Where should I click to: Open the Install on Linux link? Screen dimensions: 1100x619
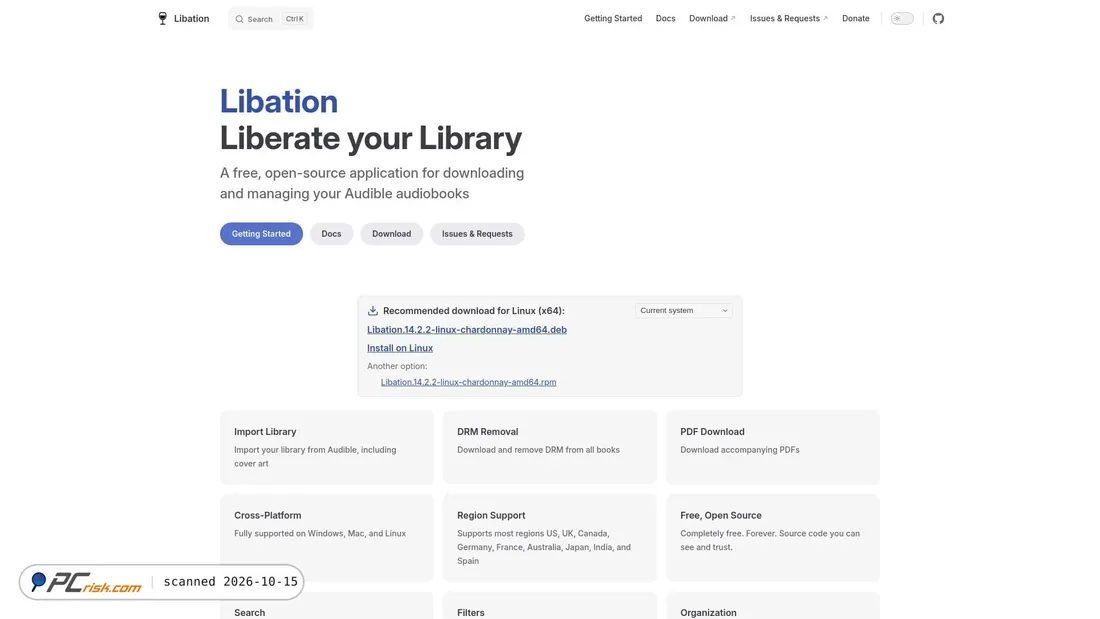(x=400, y=348)
